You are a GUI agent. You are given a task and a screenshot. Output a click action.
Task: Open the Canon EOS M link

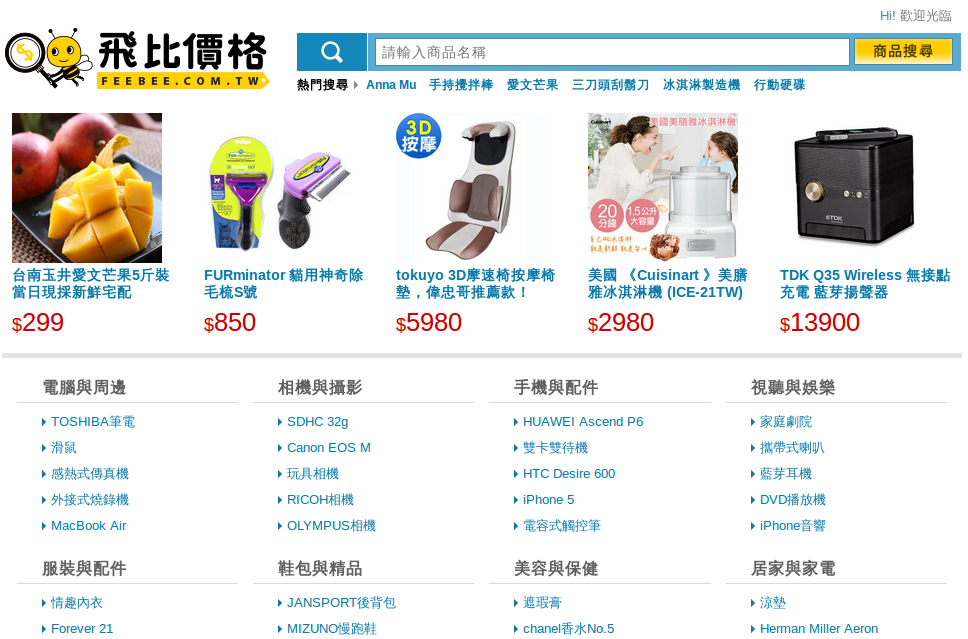[x=328, y=448]
